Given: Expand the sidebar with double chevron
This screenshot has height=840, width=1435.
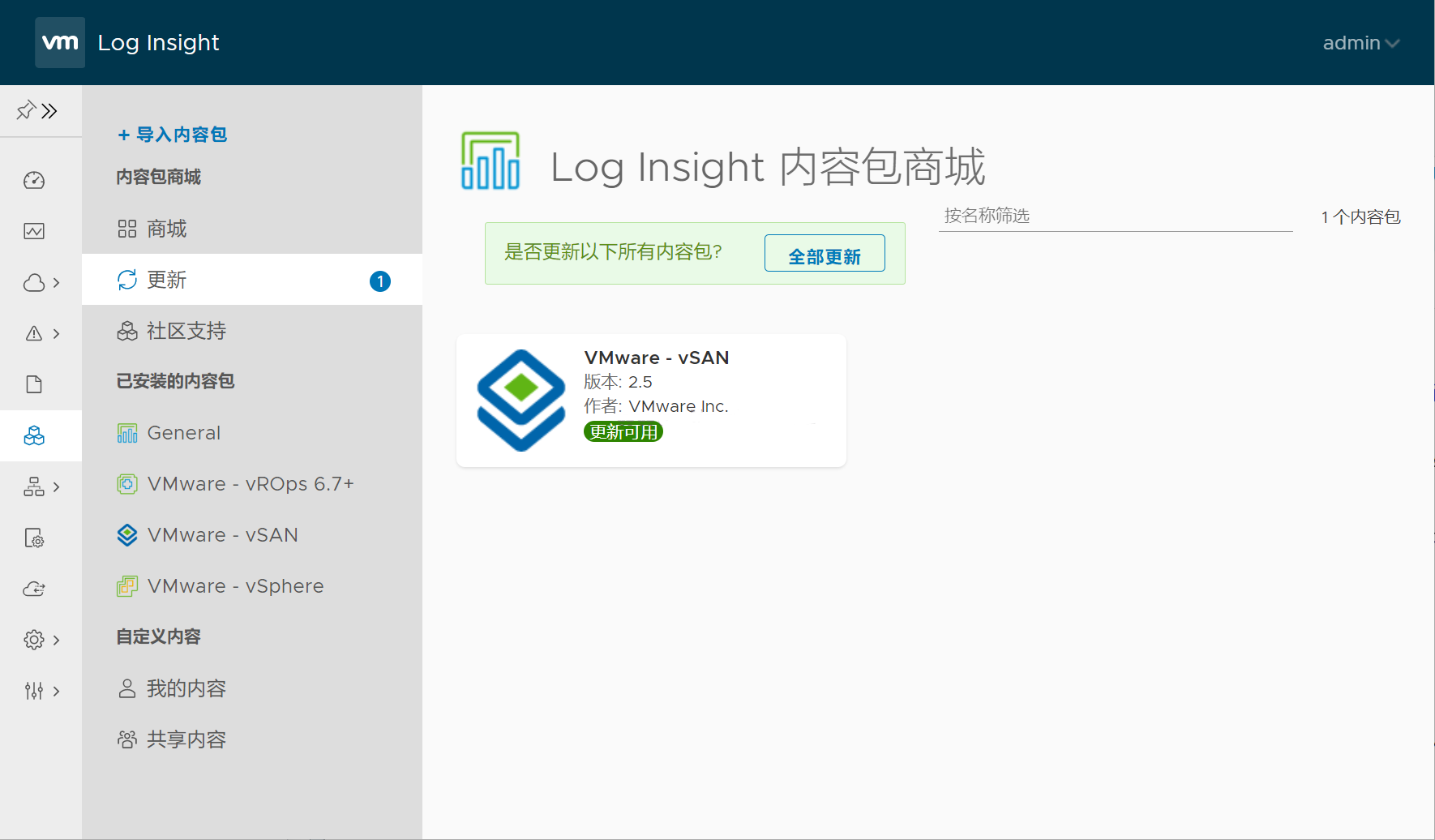Looking at the screenshot, I should click(x=50, y=110).
